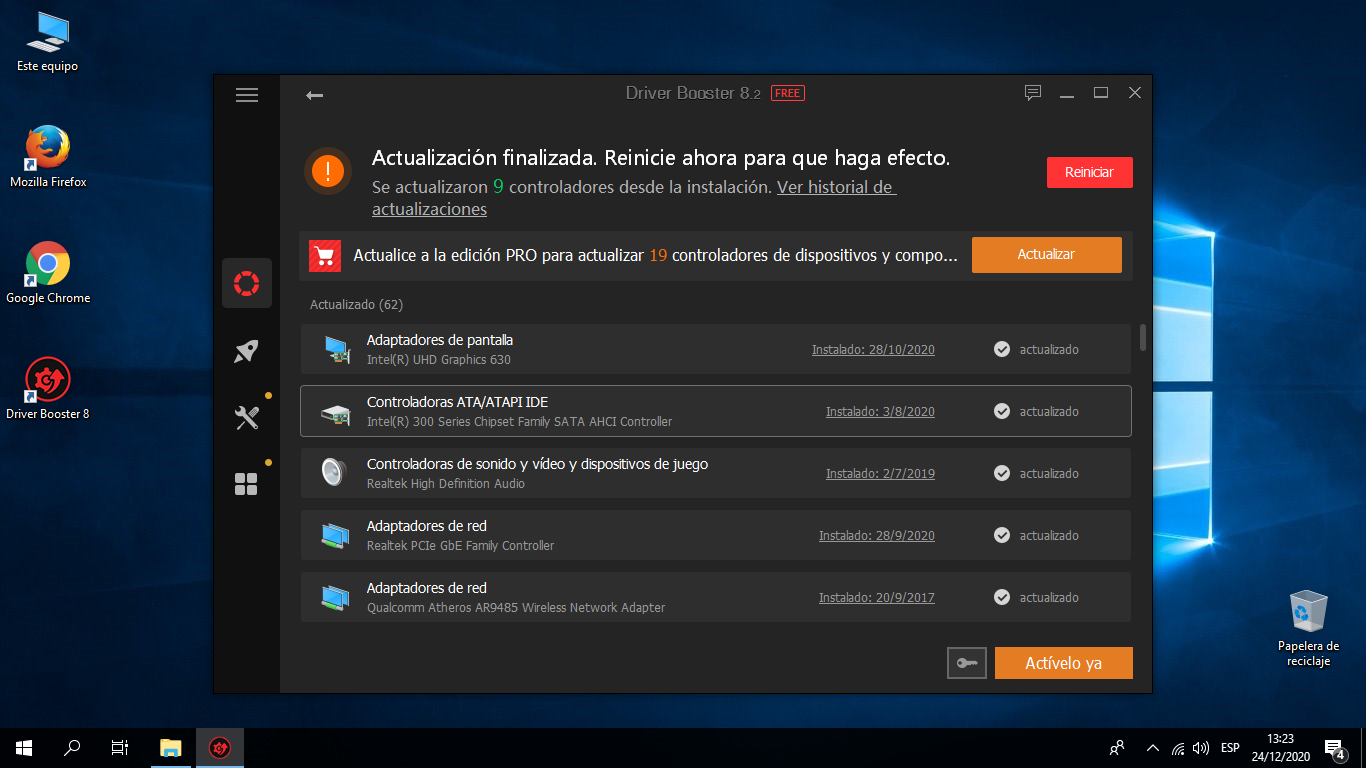Image resolution: width=1366 pixels, height=768 pixels.
Task: Click the ESP input language indicator
Action: (1230, 748)
